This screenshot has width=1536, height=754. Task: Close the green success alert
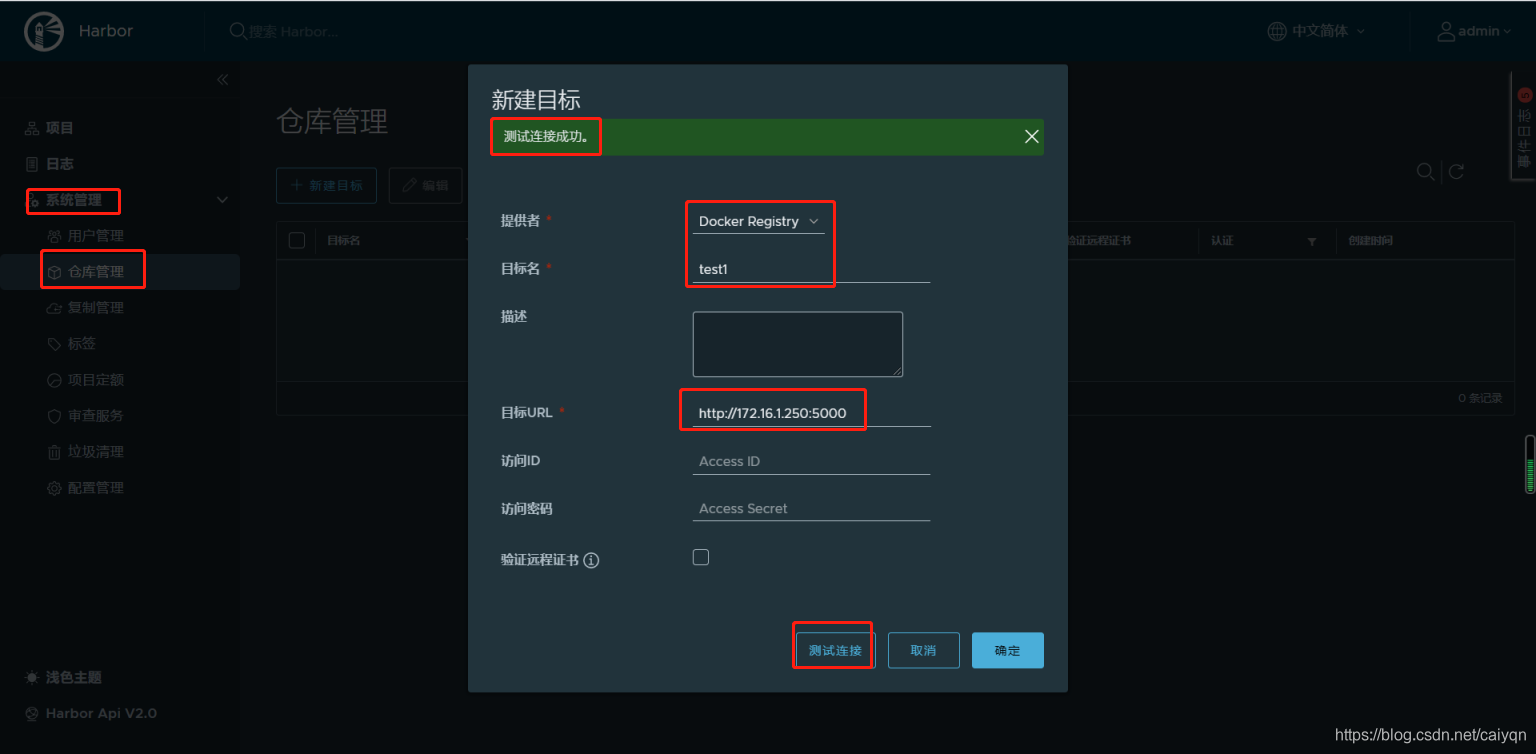tap(1032, 137)
